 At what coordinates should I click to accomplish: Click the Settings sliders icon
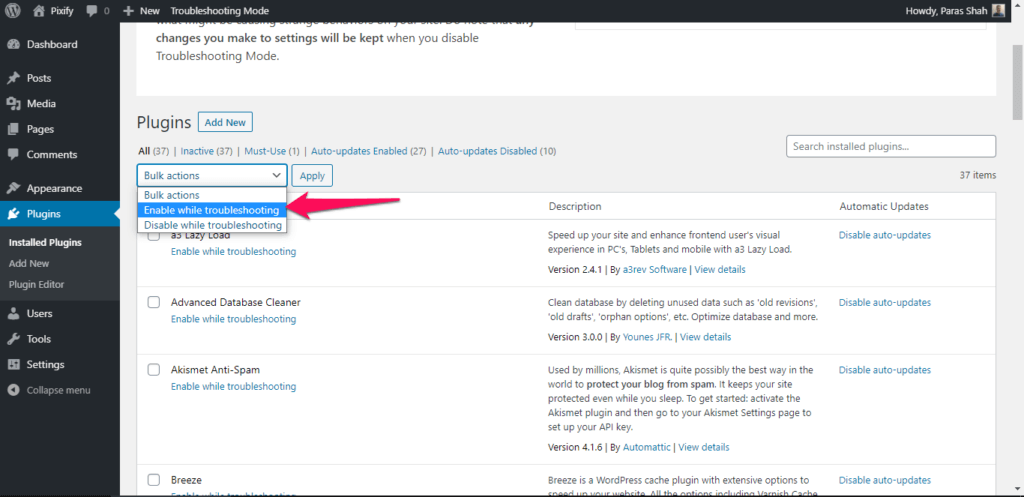[x=13, y=364]
